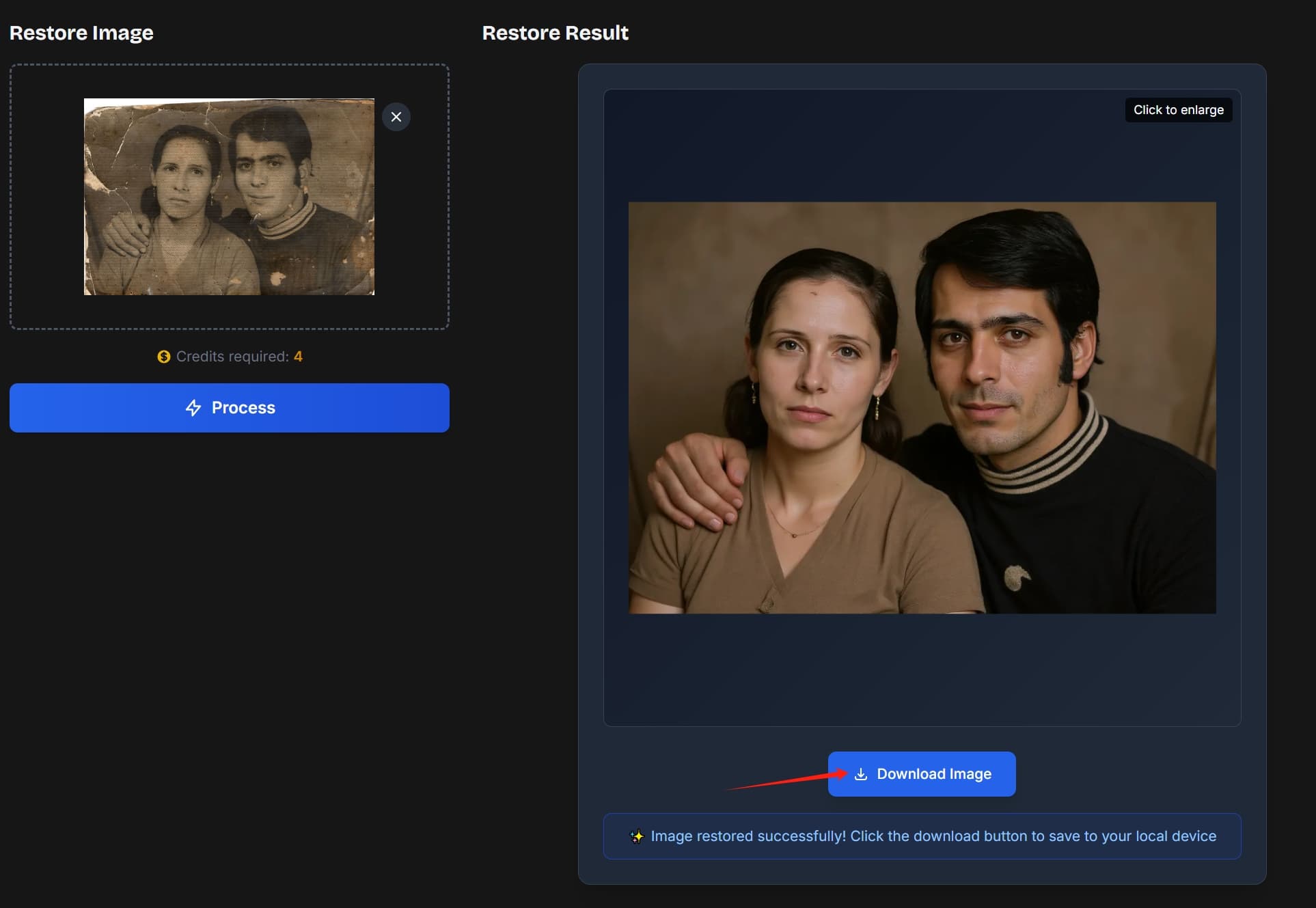Screen dimensions: 1316x908
Task: Click the Restore Result section heading
Action: 555,32
